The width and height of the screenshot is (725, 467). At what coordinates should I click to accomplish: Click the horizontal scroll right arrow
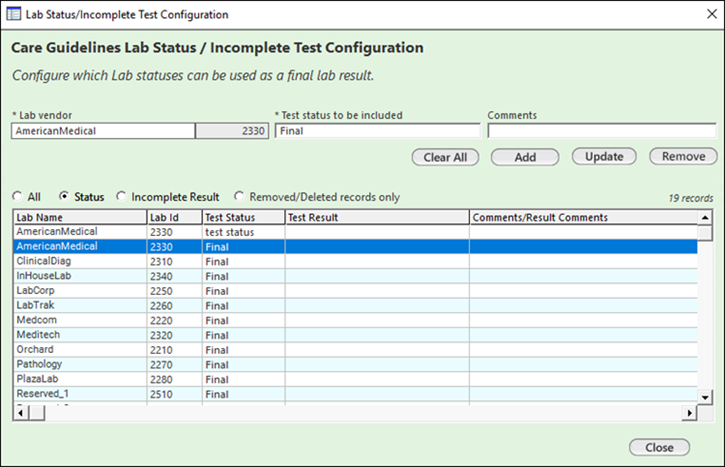click(x=689, y=412)
